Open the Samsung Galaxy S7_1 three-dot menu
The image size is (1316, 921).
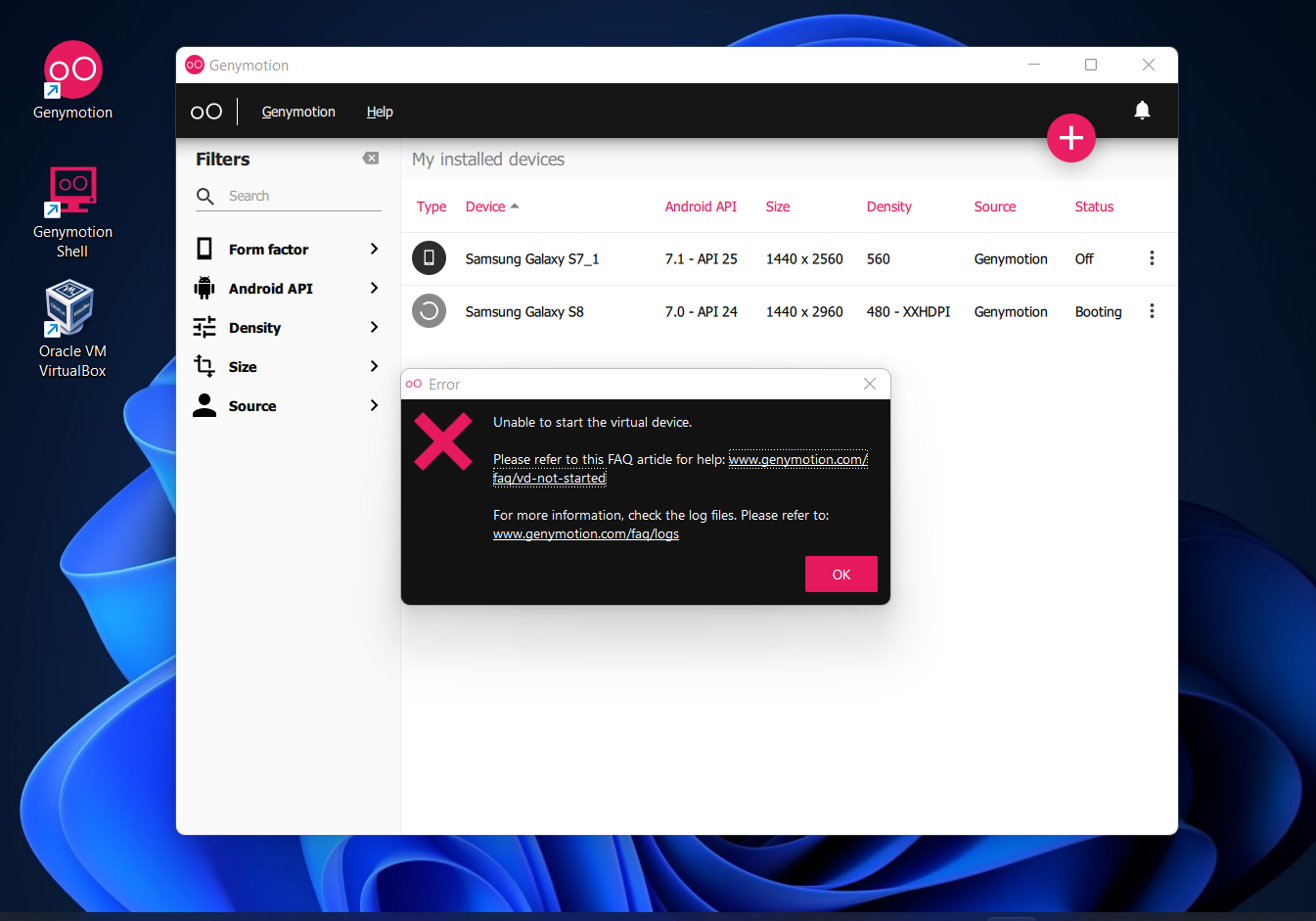click(1151, 258)
